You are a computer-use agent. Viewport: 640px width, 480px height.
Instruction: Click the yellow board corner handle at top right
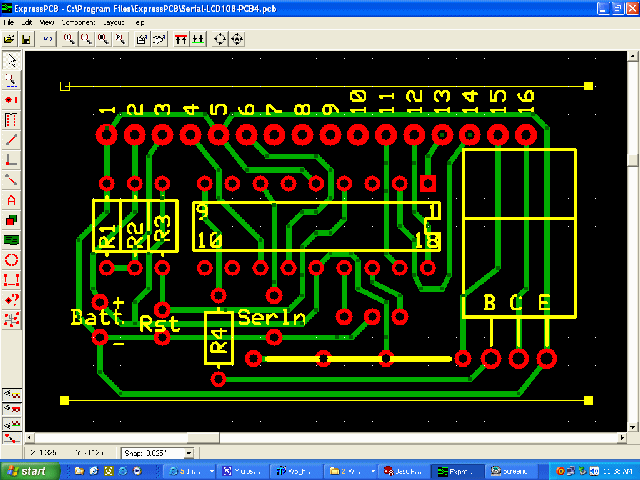tap(588, 86)
